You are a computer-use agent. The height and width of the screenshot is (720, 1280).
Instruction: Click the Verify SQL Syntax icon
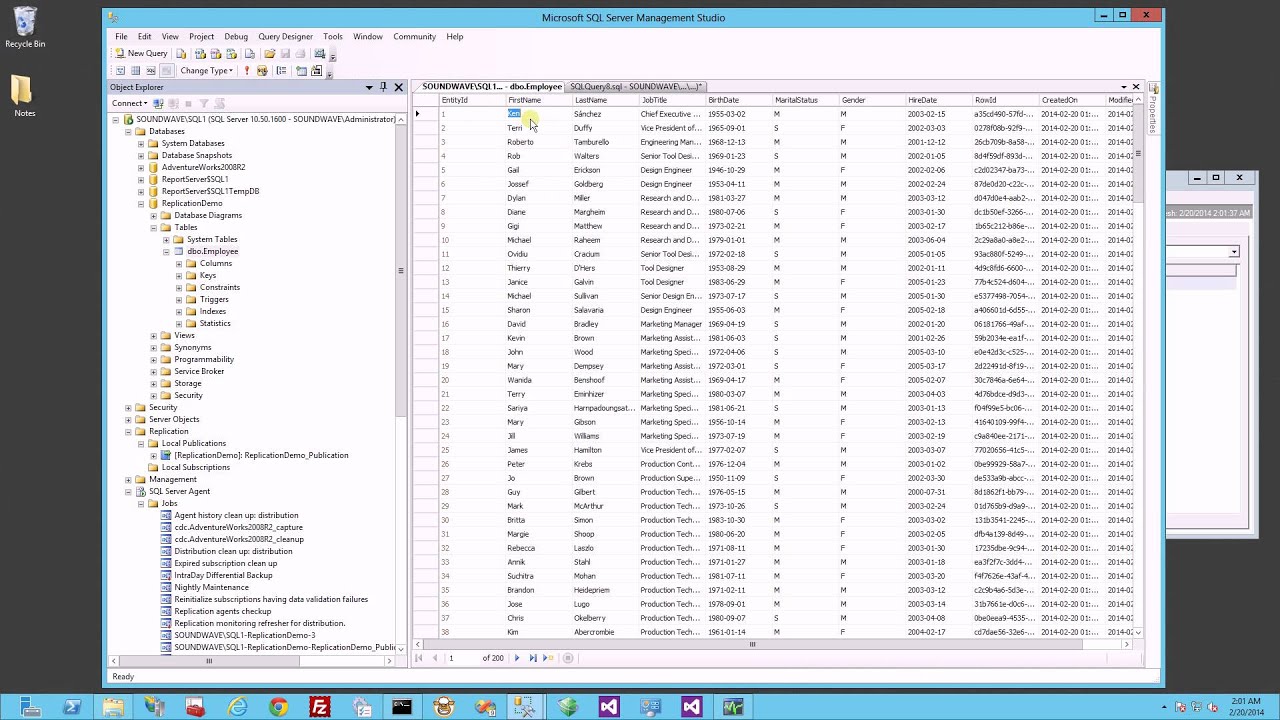click(262, 71)
